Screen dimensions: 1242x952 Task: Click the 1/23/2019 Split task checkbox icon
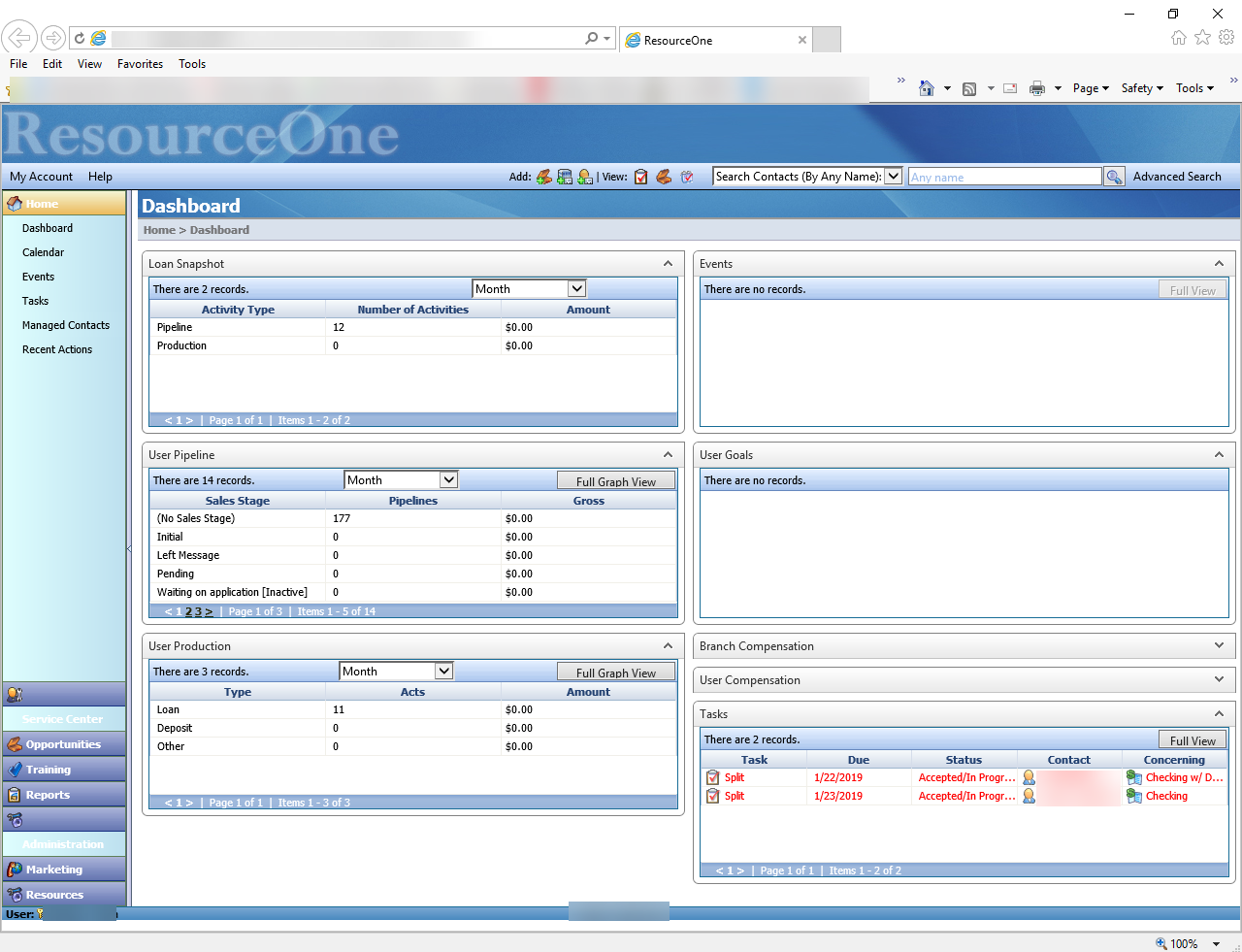(713, 796)
